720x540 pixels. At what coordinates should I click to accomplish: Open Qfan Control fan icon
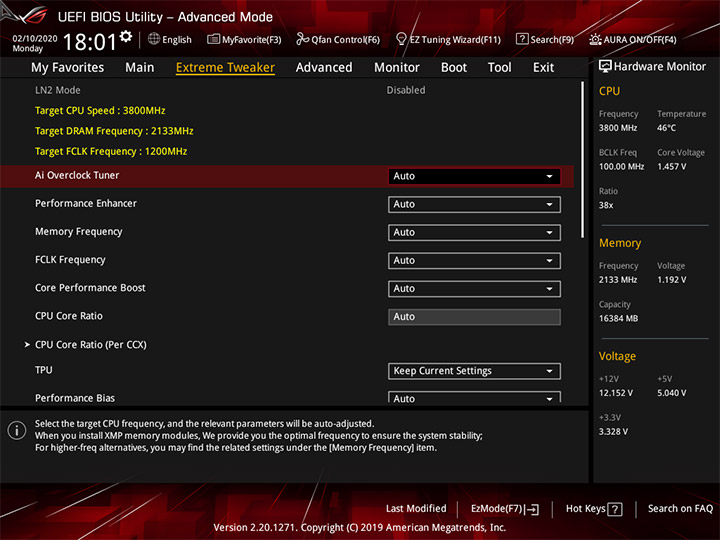[x=302, y=39]
